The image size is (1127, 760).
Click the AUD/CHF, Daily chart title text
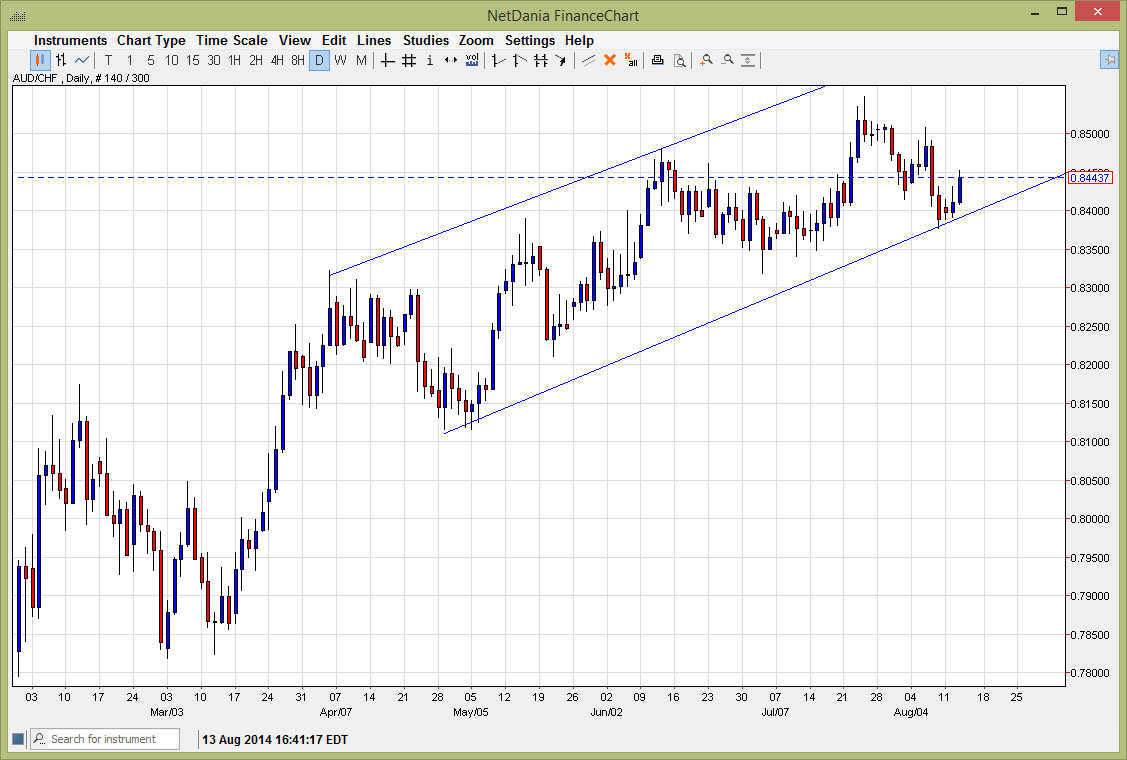(80, 78)
